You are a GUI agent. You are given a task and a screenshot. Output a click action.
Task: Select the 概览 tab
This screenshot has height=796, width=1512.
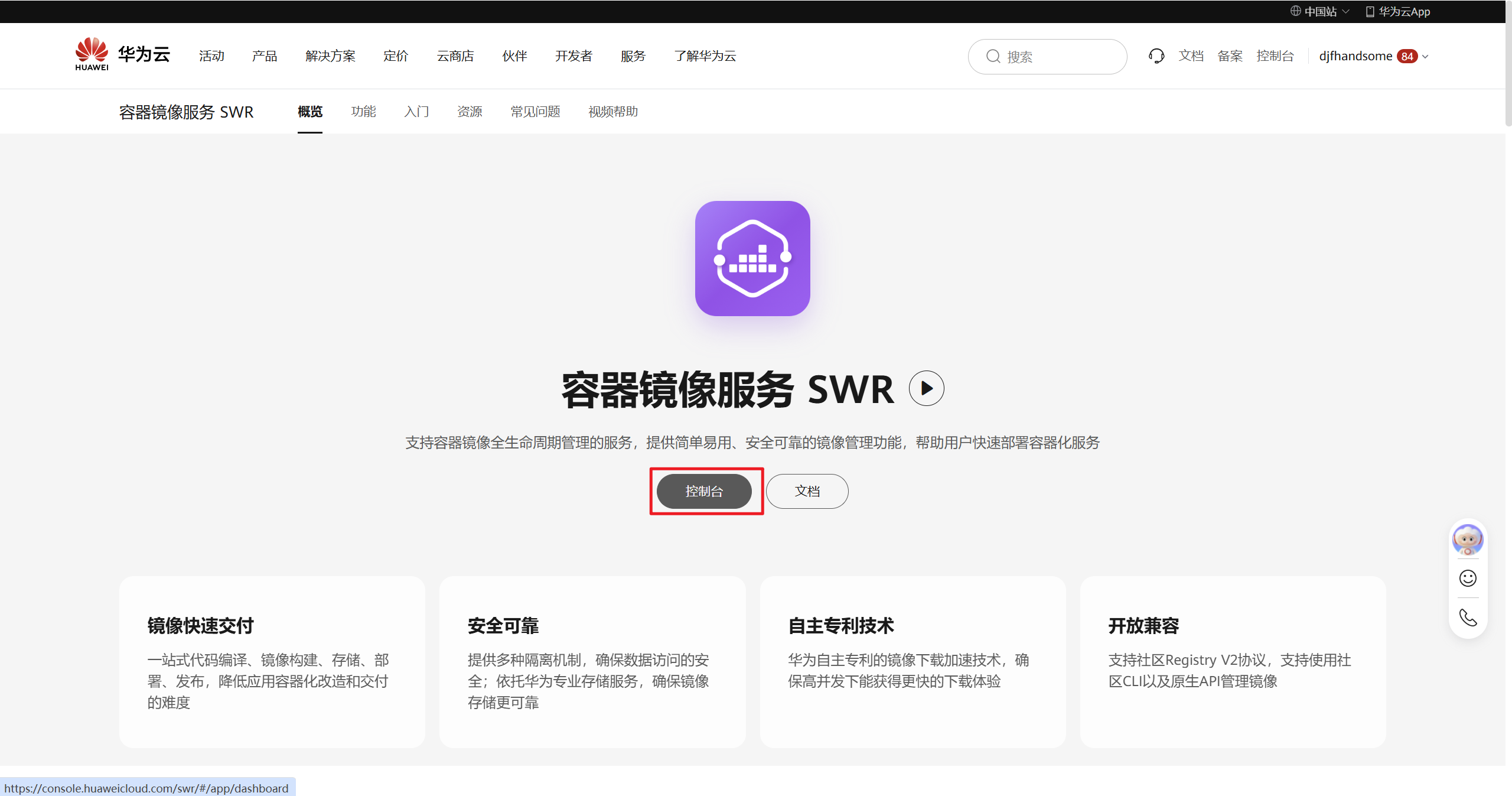(x=310, y=112)
